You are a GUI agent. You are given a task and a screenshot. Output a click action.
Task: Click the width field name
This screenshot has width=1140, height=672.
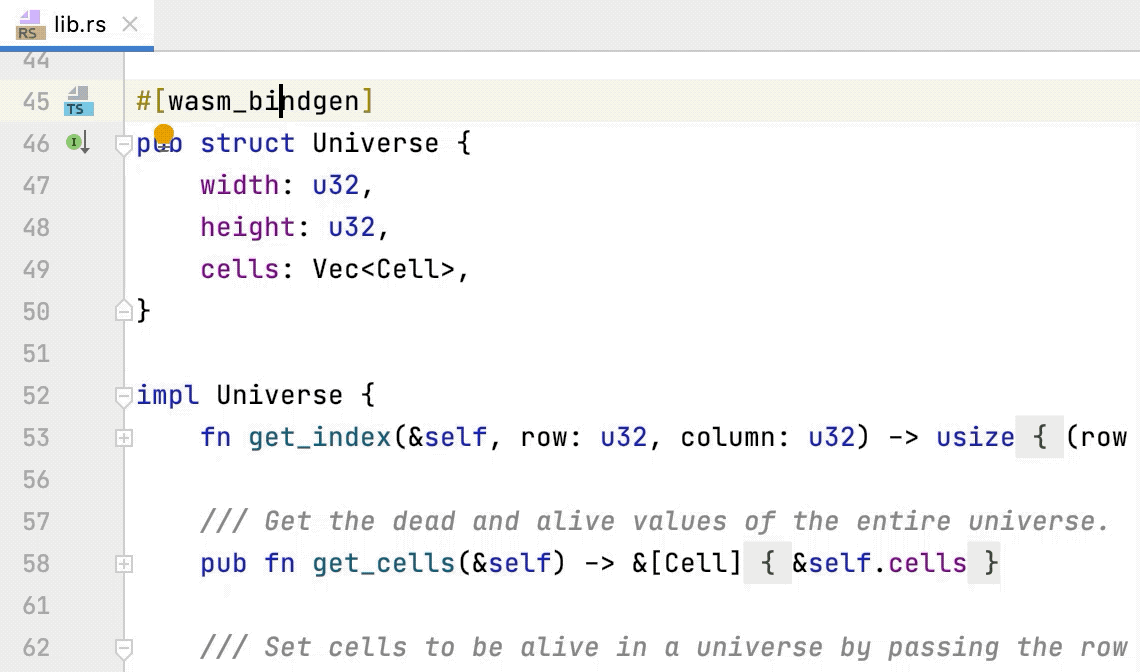tap(240, 185)
